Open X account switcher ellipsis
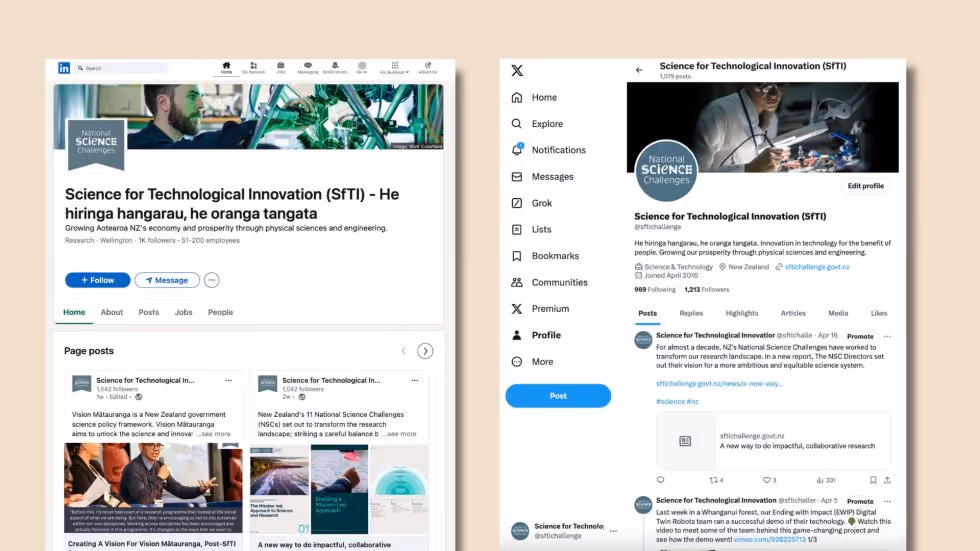 point(613,531)
